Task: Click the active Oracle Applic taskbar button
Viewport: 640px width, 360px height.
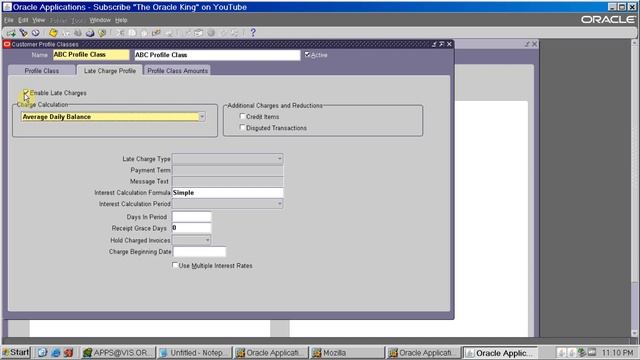Action: point(500,353)
